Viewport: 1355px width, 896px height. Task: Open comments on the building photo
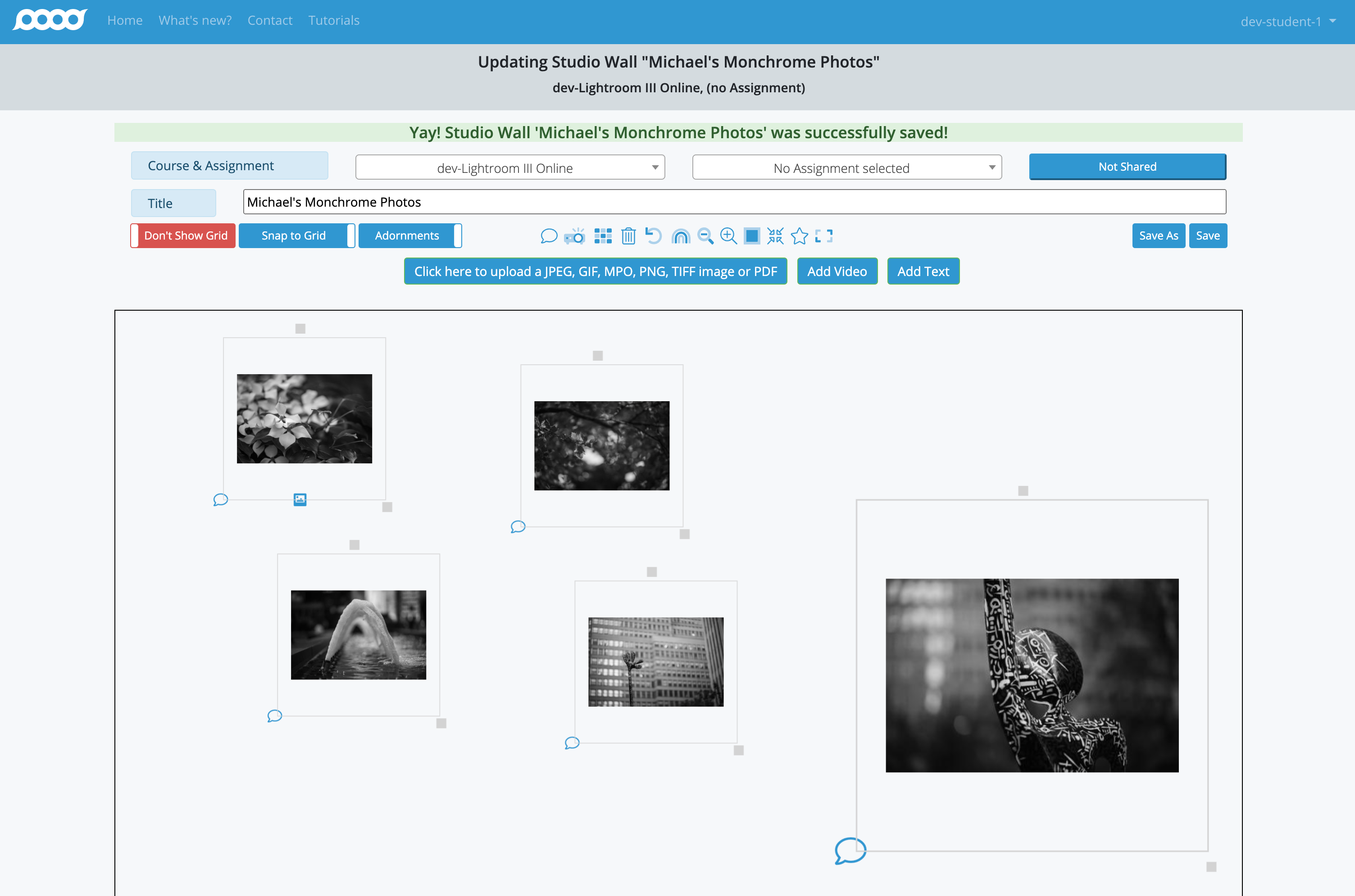(572, 743)
